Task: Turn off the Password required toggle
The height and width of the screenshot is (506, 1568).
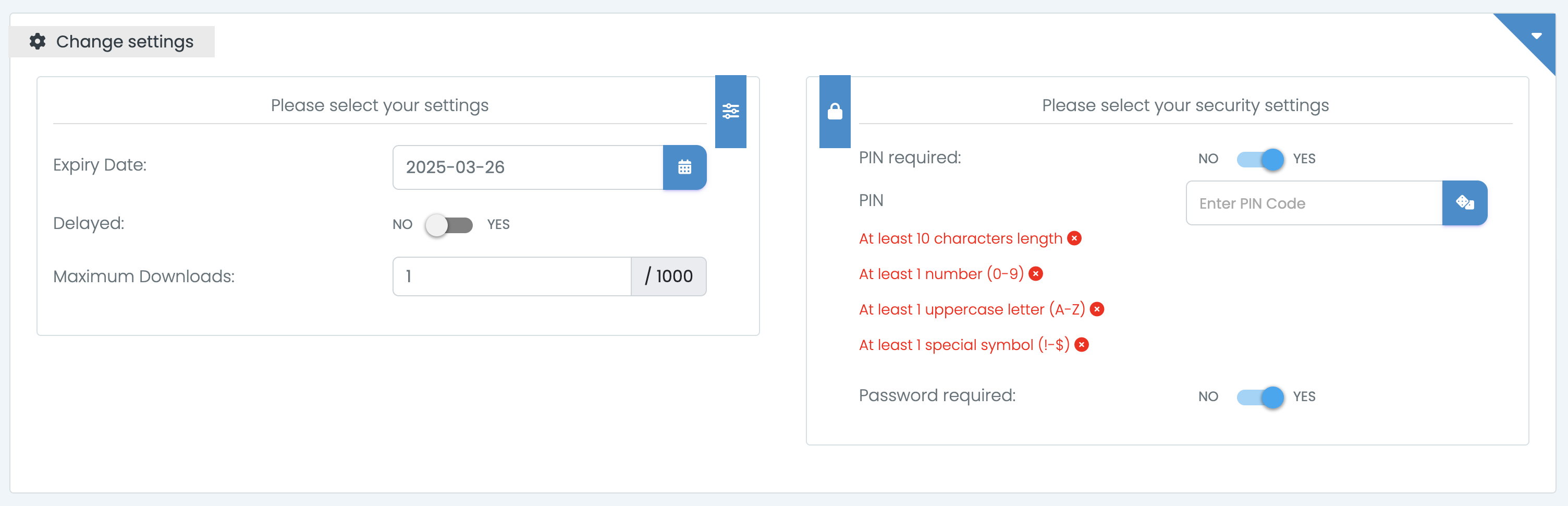Action: click(x=1260, y=397)
